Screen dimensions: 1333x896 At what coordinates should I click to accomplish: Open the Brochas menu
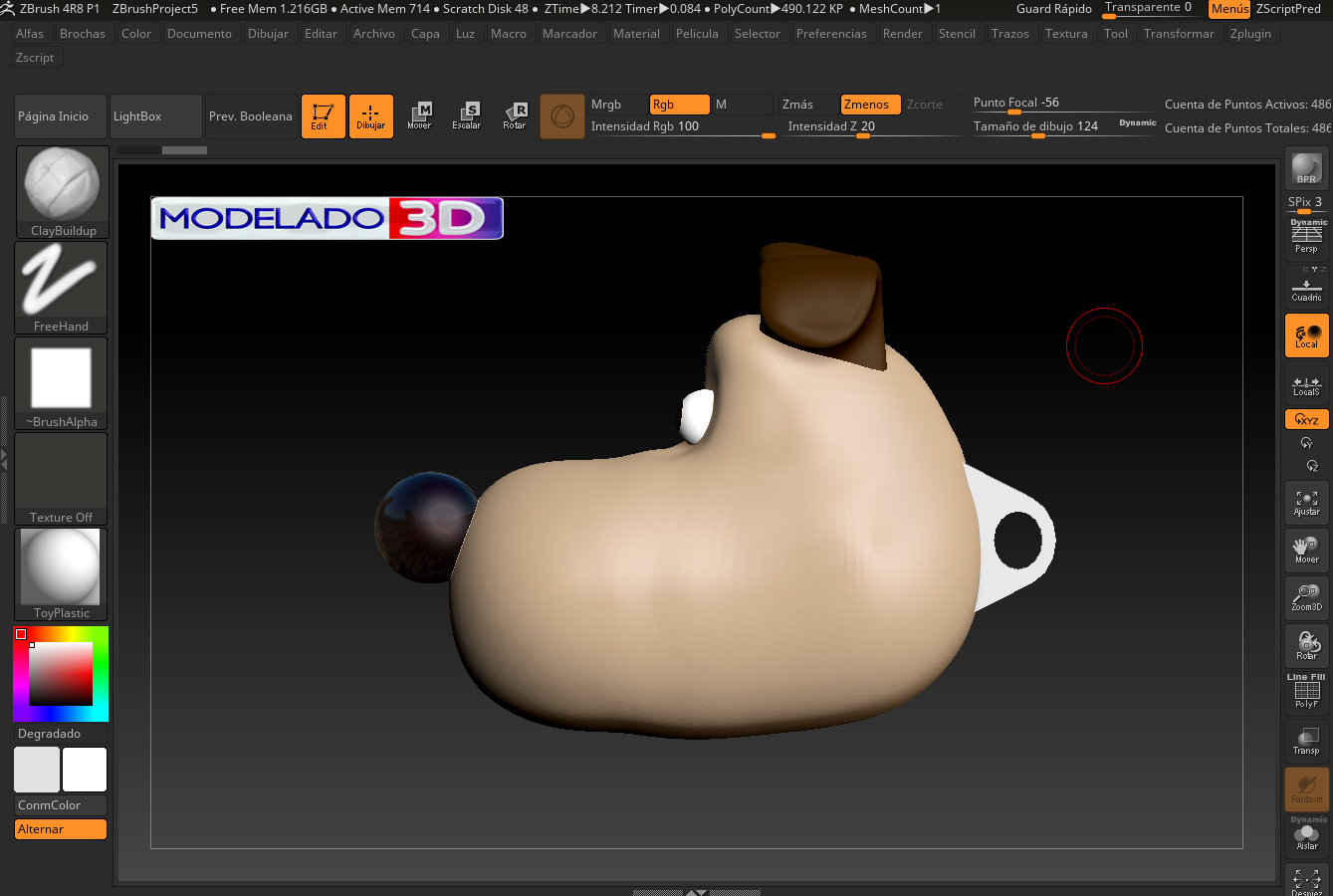(x=83, y=34)
